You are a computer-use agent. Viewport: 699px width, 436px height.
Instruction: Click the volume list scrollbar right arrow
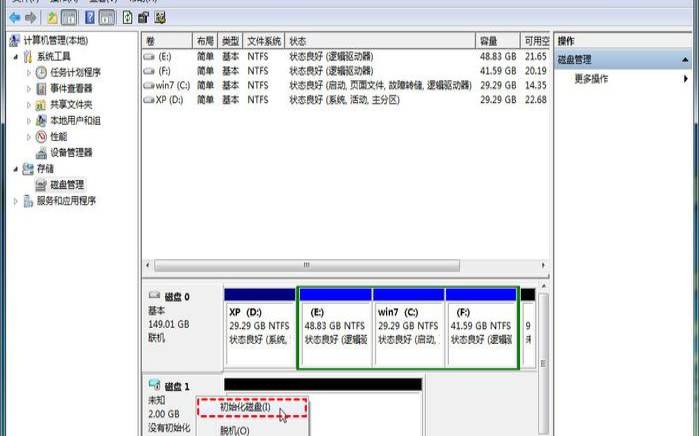[x=543, y=265]
